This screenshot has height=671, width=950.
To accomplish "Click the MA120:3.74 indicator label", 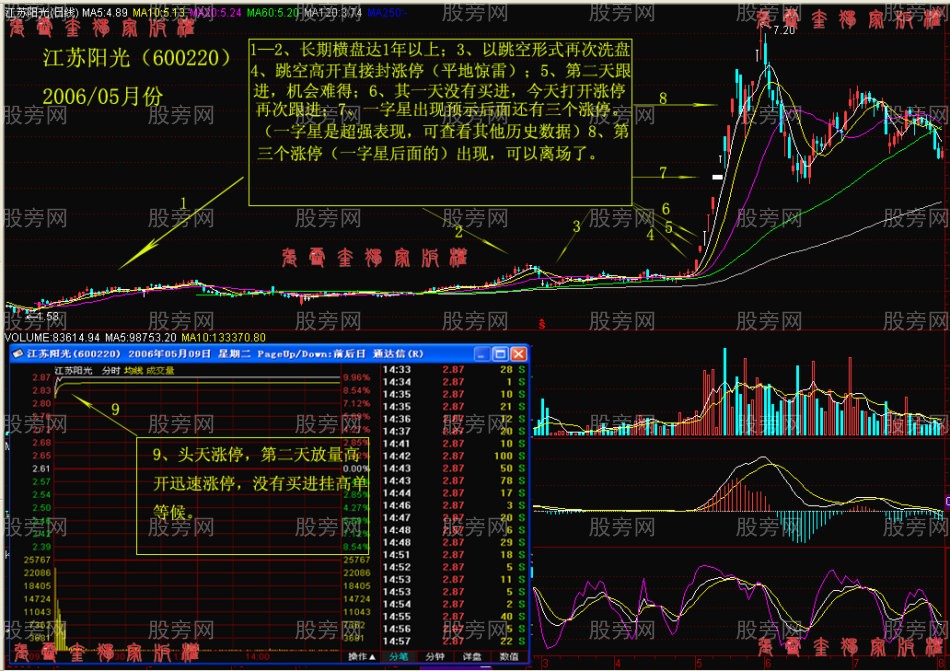I will click(333, 12).
